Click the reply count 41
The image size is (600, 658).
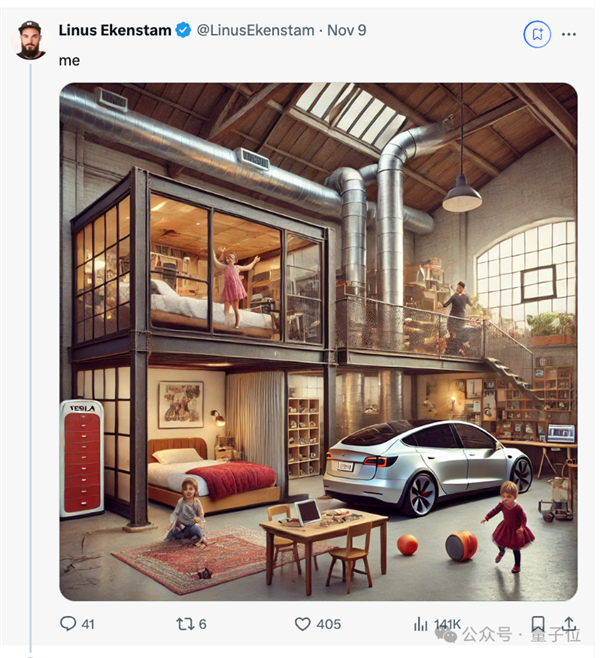coord(88,624)
